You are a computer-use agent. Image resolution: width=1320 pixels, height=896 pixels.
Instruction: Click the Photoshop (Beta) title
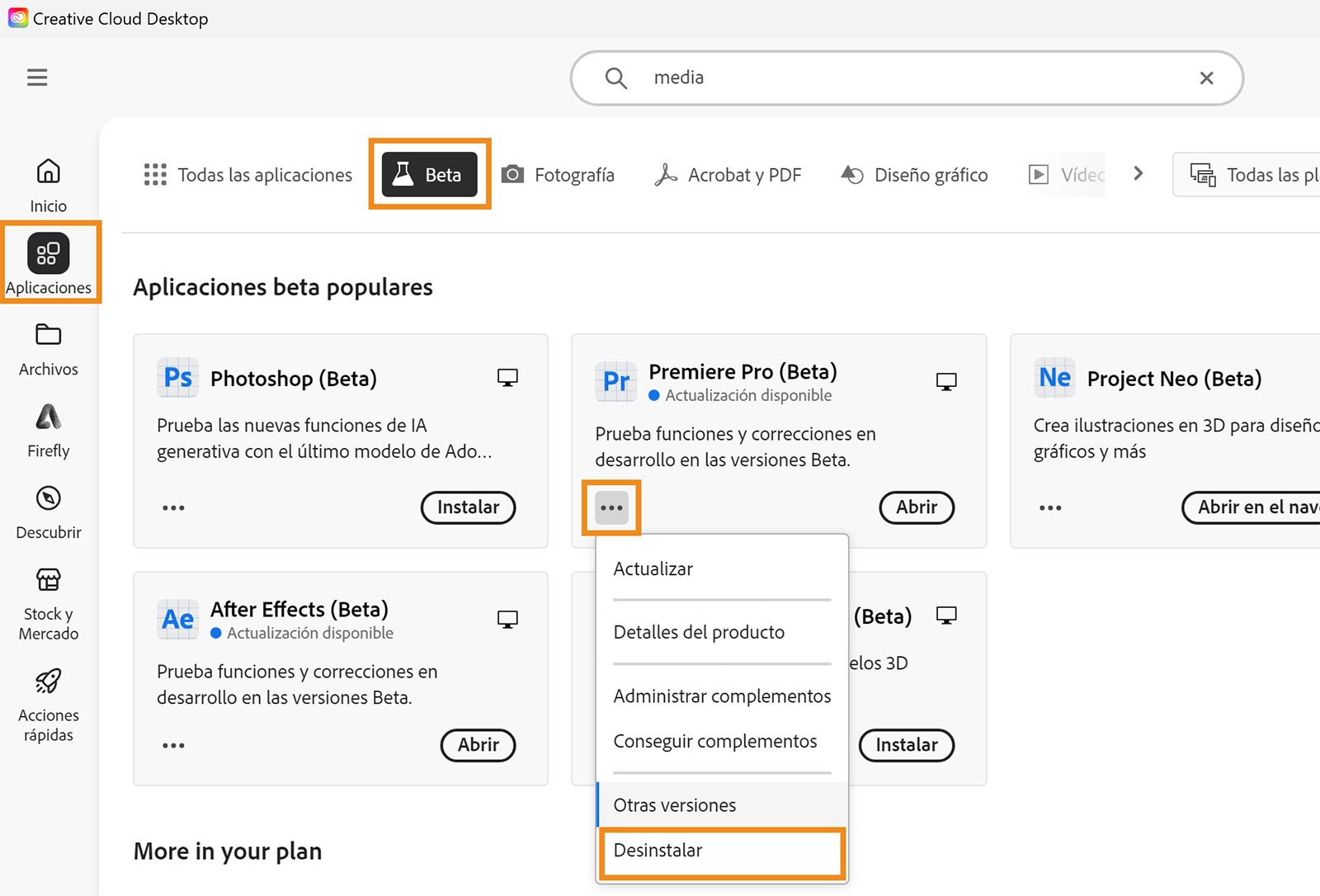(x=294, y=379)
